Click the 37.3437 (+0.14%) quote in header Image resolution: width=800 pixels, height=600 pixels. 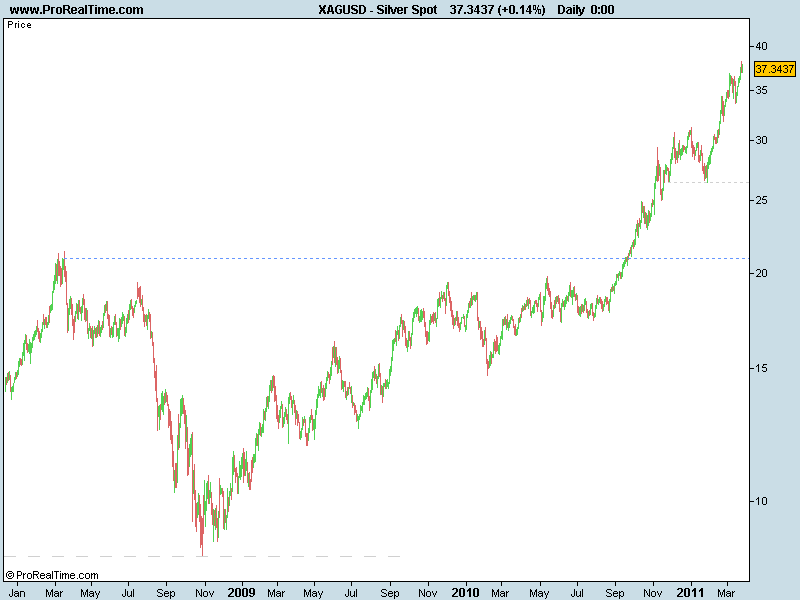point(497,10)
